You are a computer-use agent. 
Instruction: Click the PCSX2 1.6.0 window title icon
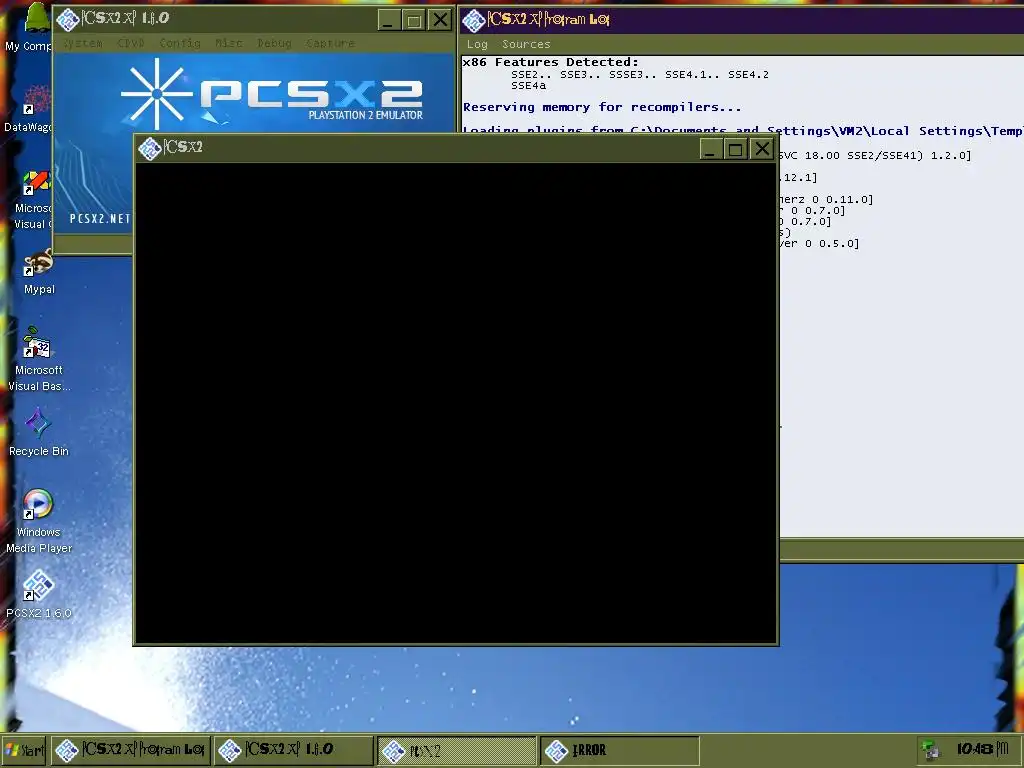(x=68, y=20)
